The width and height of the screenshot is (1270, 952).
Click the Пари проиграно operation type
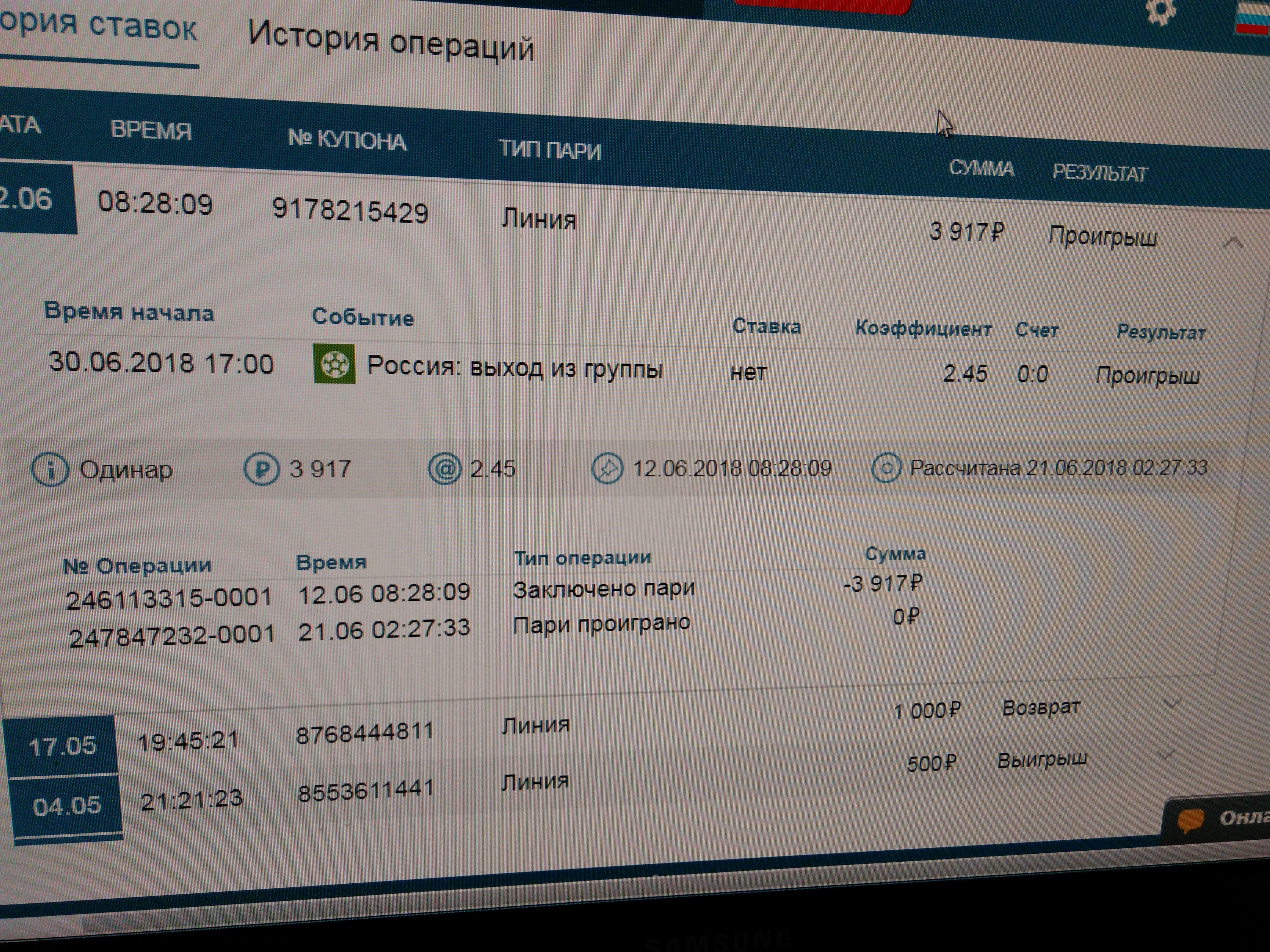601,624
